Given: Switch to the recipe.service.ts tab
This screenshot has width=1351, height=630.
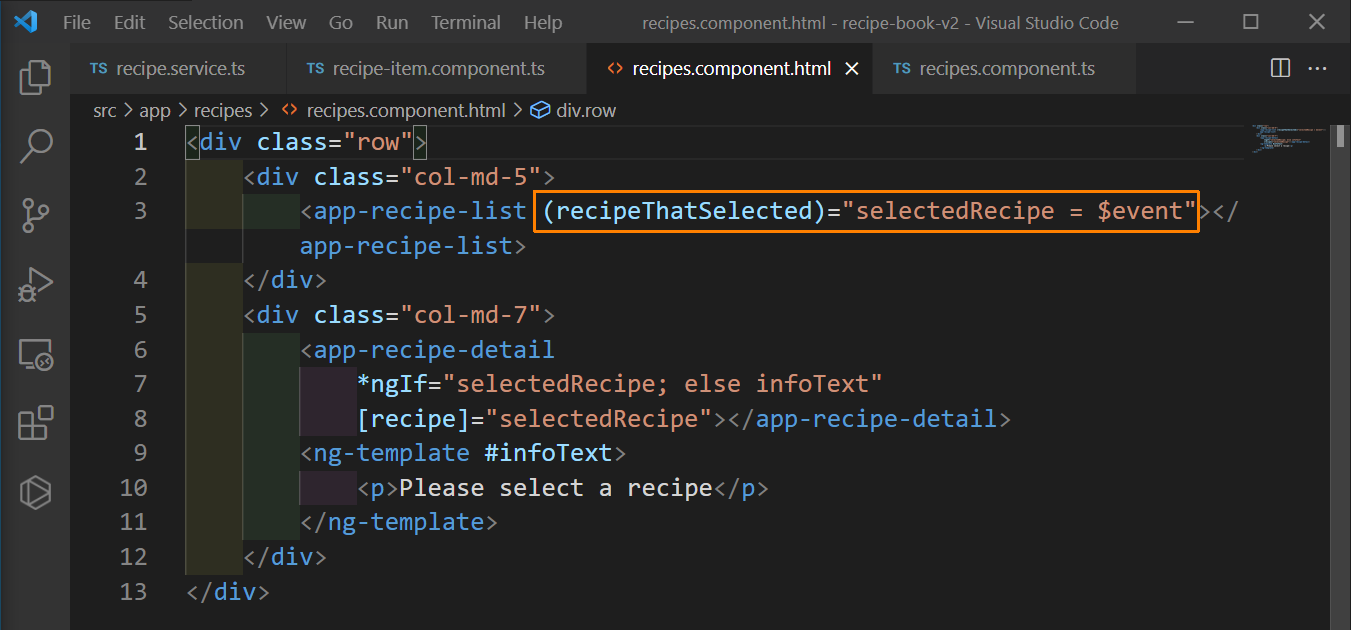Looking at the screenshot, I should [x=179, y=69].
